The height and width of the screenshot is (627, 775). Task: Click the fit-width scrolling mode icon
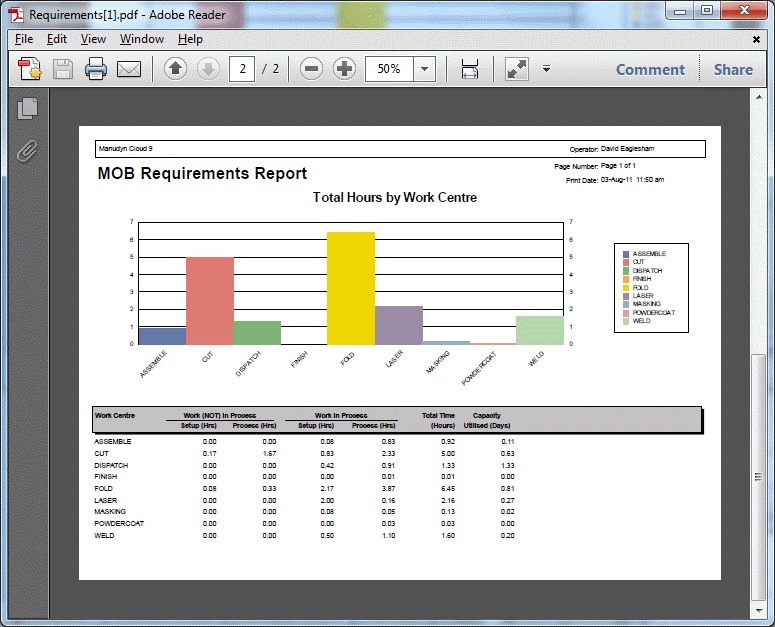point(470,69)
